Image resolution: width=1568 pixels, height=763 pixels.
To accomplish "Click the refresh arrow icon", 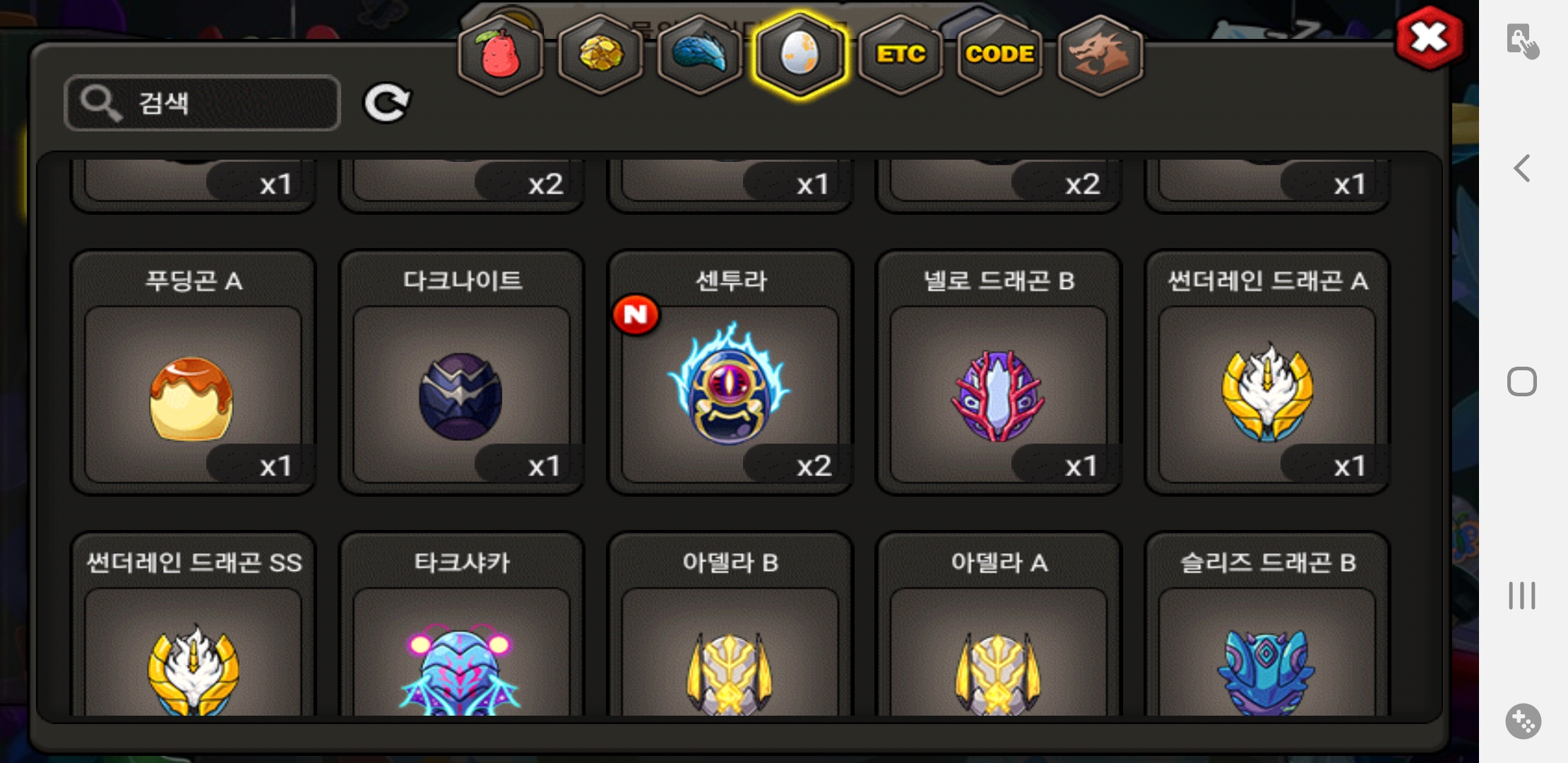I will coord(386,103).
